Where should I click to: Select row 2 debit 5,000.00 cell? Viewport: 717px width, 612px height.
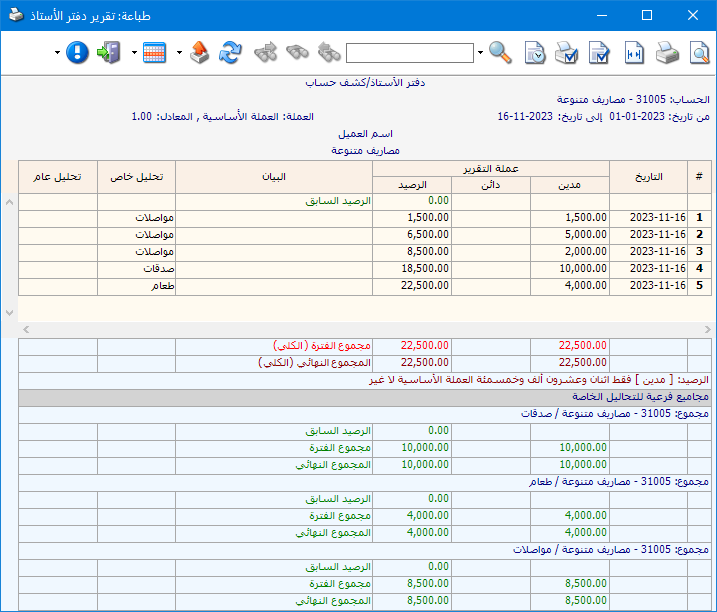(x=570, y=235)
